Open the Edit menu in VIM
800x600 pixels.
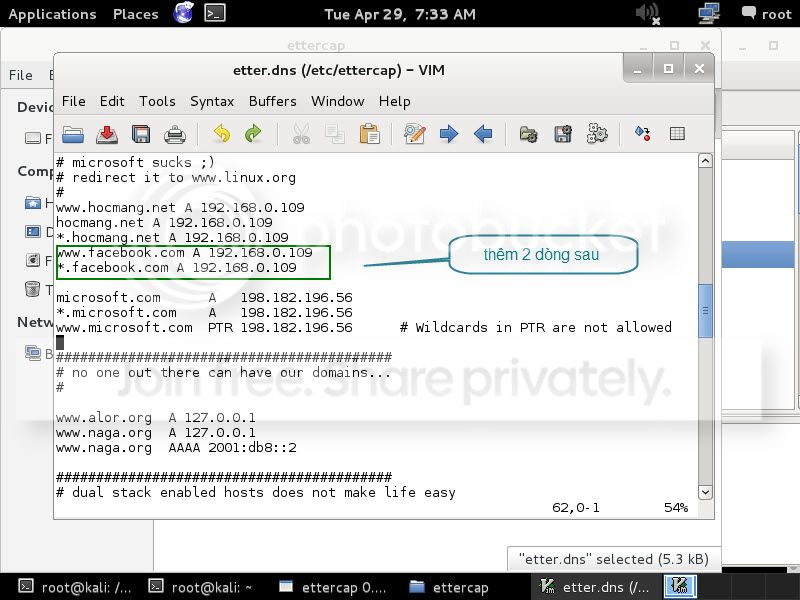[112, 101]
